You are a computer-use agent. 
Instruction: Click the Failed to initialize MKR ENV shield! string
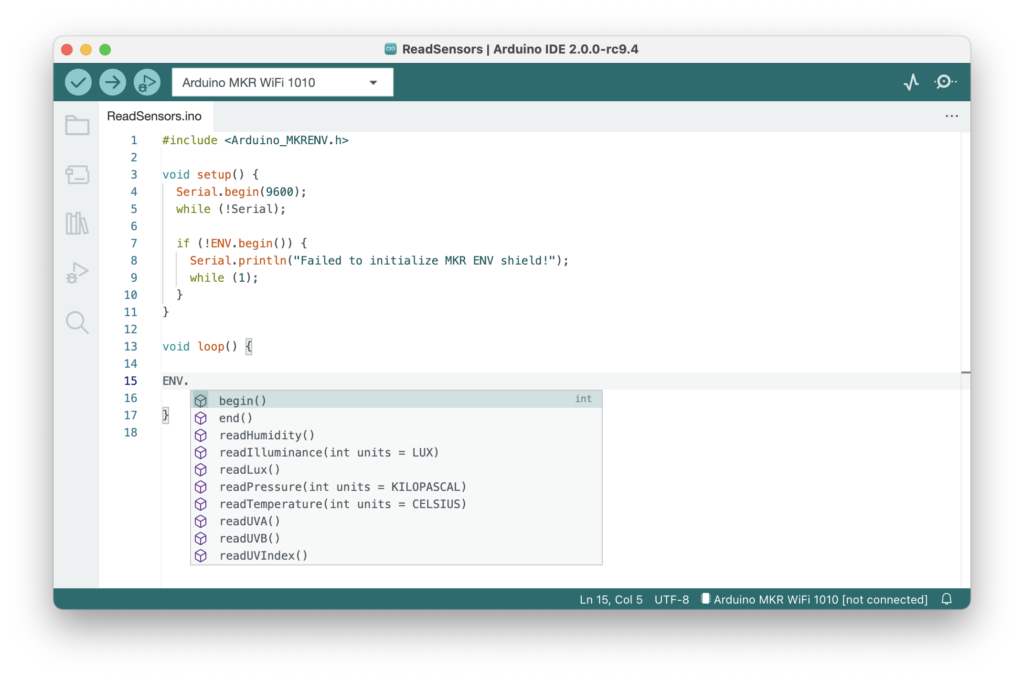click(424, 260)
